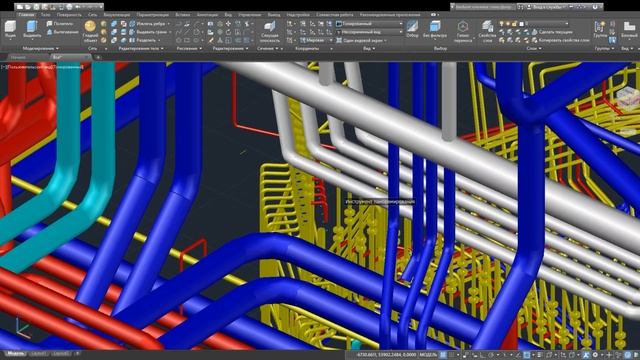Open the visual style (Тонированный) dropdown

pos(369,24)
